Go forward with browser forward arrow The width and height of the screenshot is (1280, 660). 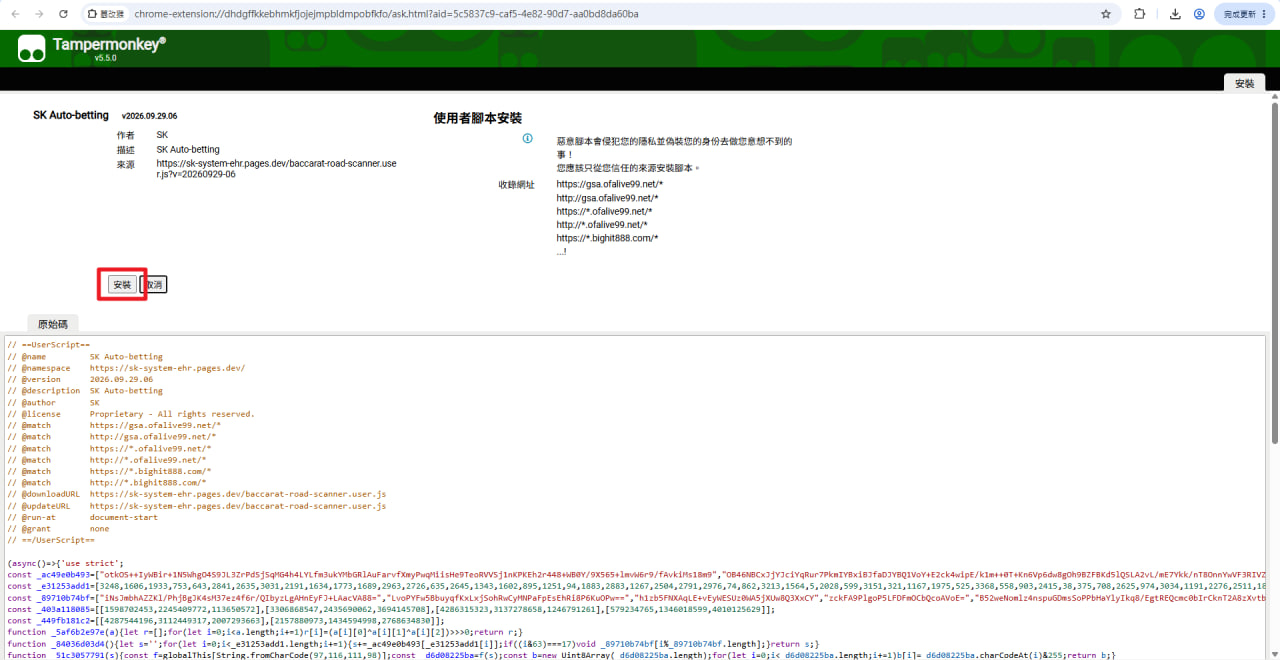[x=38, y=14]
